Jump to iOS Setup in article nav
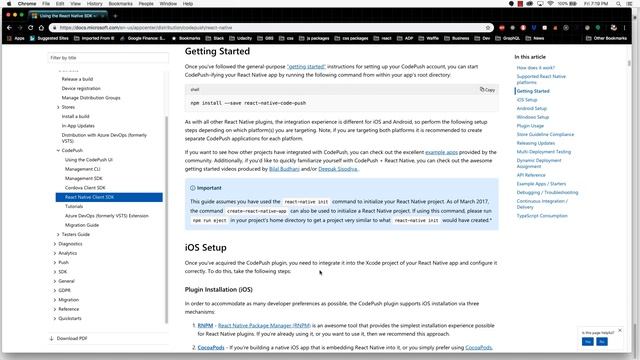Screen dimensions: 640x360 click(x=527, y=100)
